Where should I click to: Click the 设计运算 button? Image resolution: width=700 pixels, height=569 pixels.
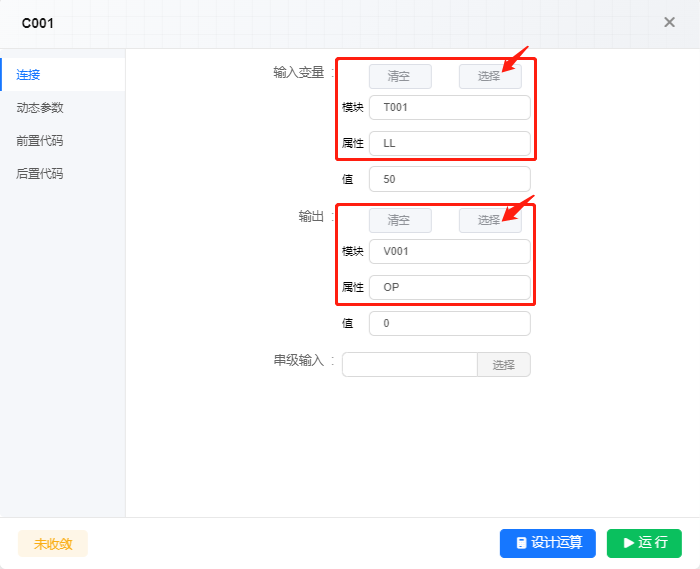(x=548, y=543)
